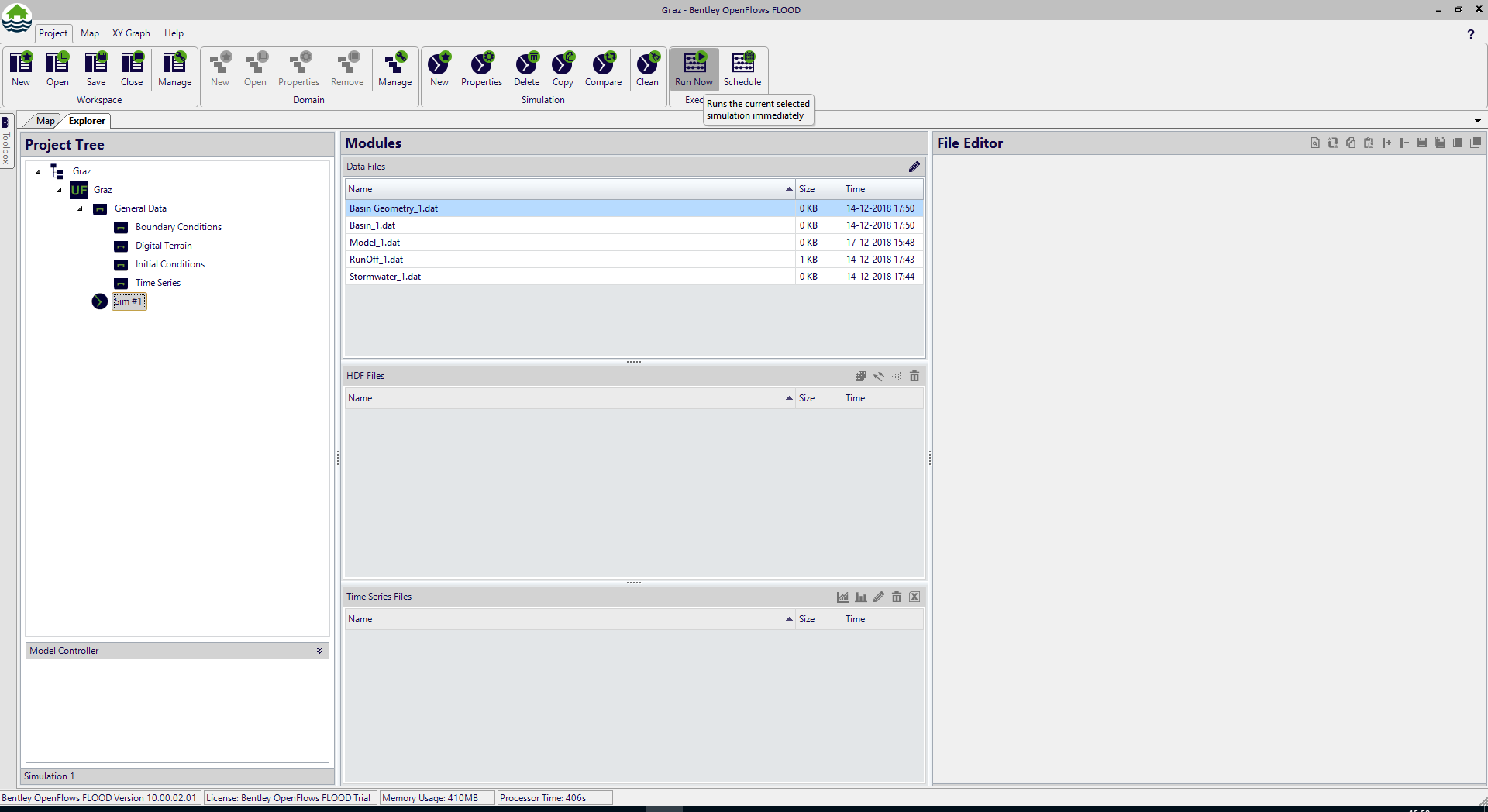Click Time Series bar chart icon
This screenshot has height=812, width=1488.
pyautogui.click(x=861, y=597)
